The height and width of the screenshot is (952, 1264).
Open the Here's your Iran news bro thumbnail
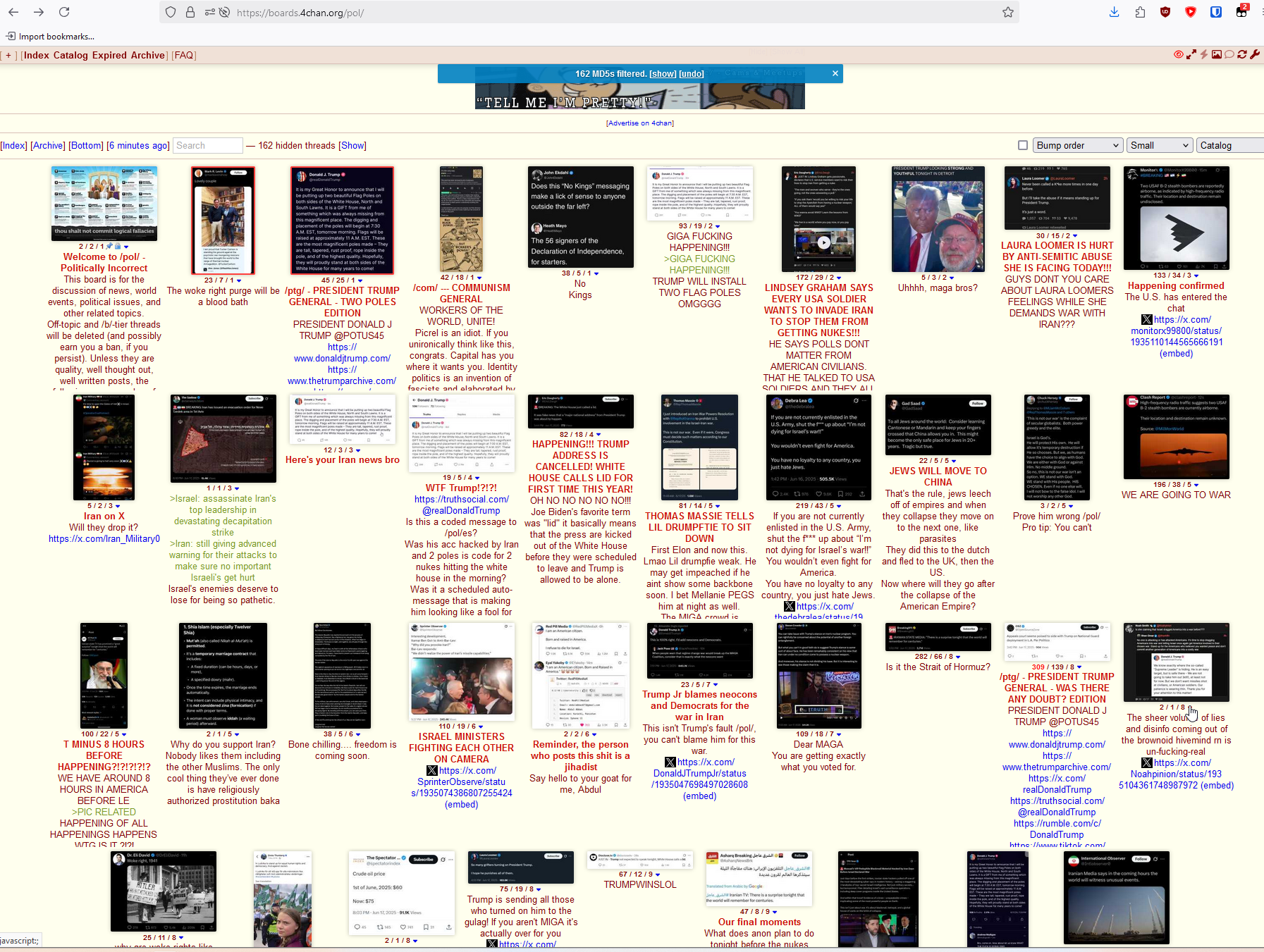342,419
